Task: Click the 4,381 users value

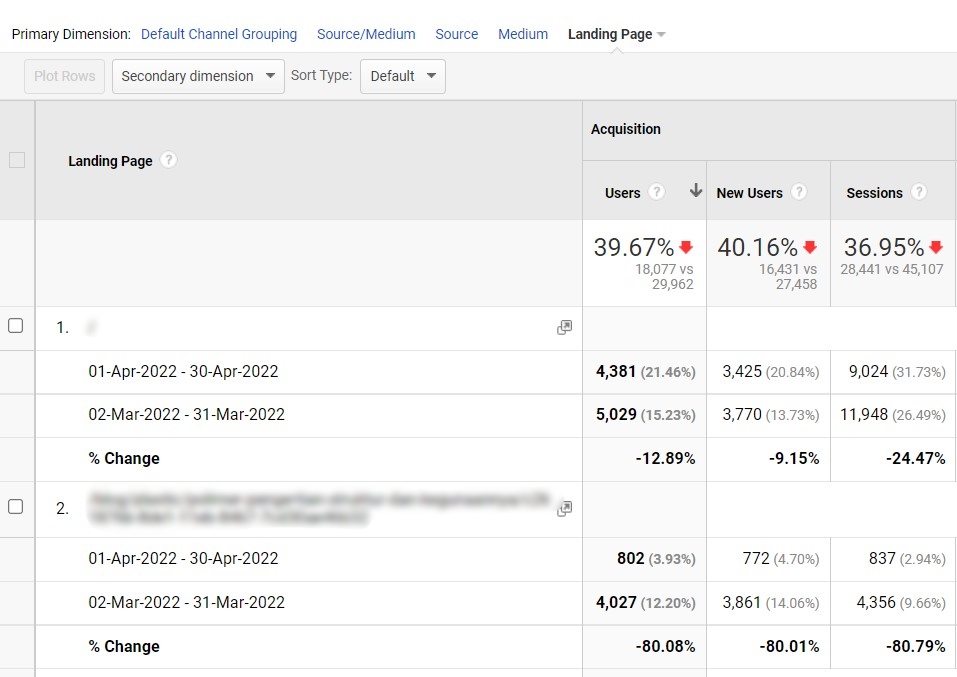Action: (616, 371)
